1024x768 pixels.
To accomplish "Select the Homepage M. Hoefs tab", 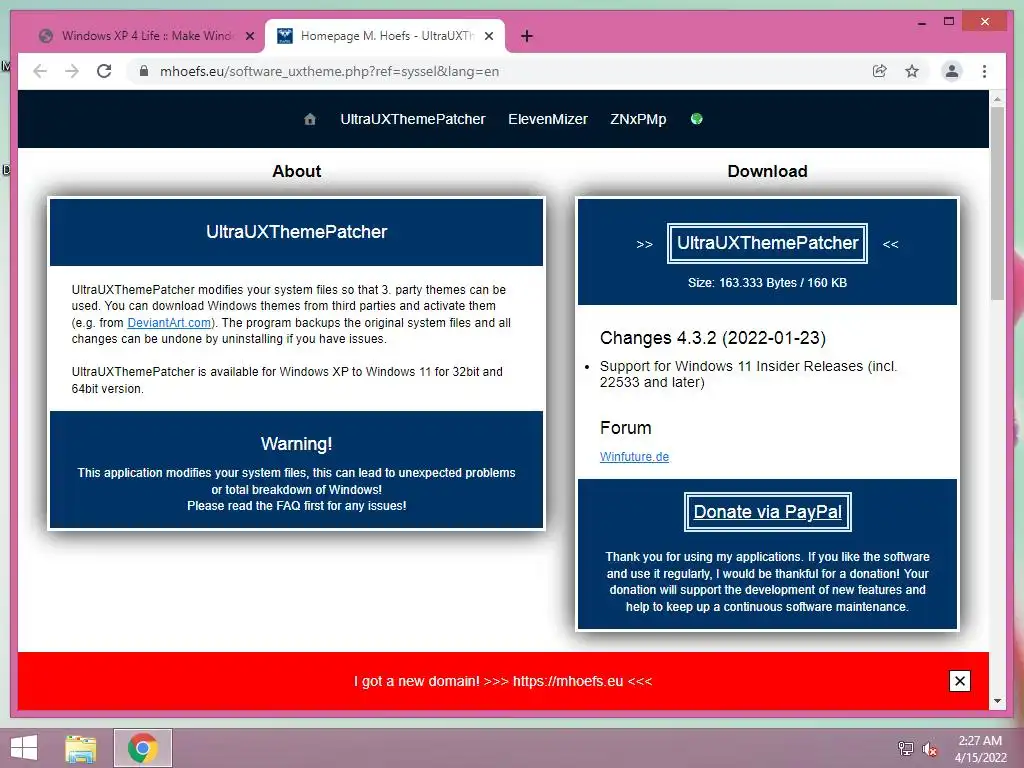I will 385,36.
